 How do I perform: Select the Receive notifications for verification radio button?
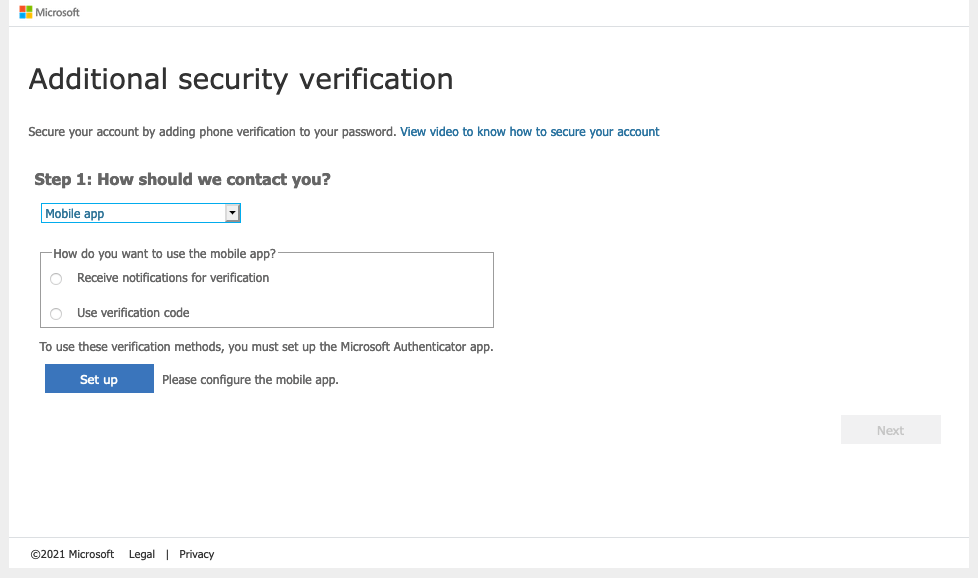coord(56,279)
